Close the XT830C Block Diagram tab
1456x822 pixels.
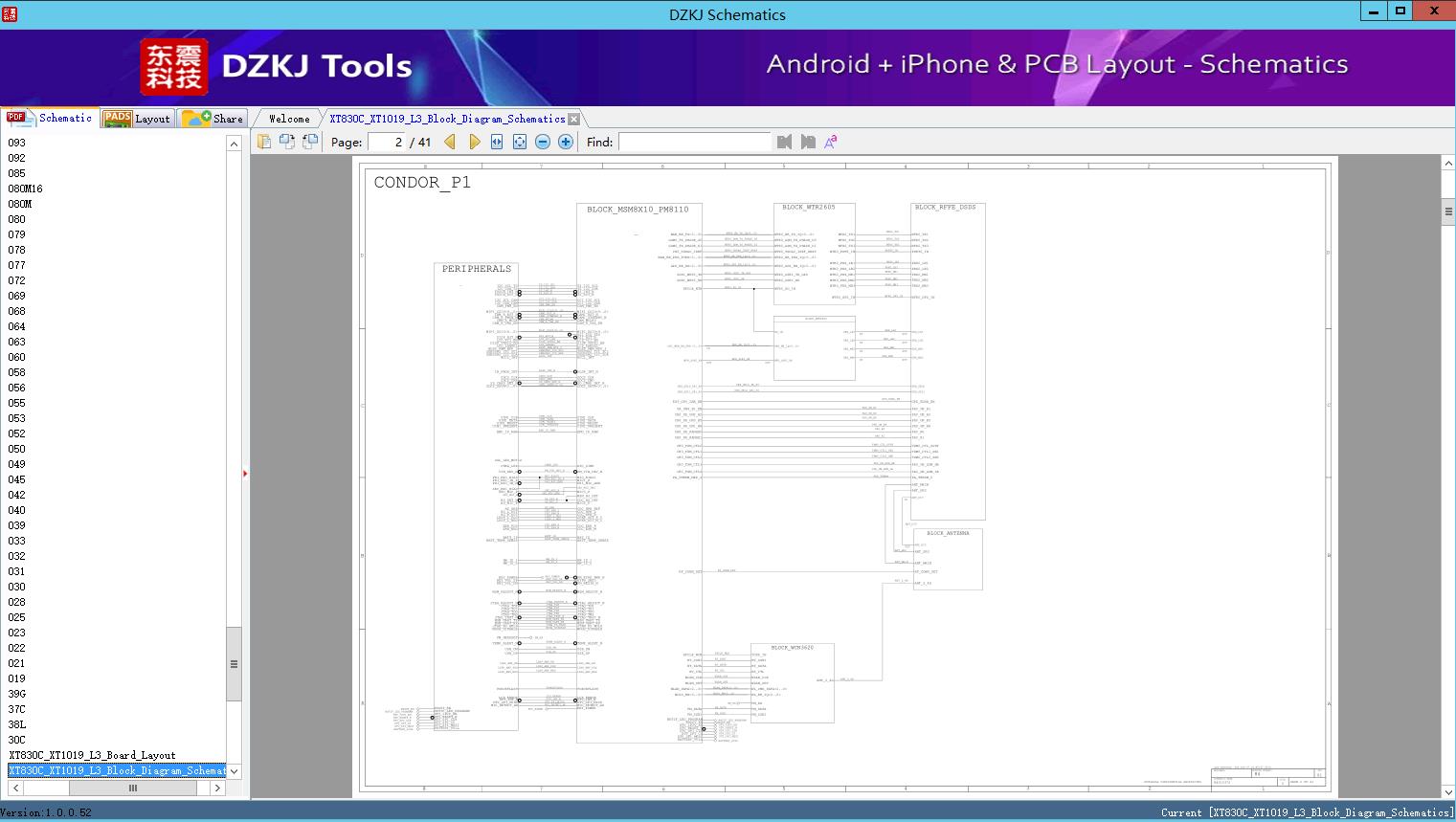point(573,119)
